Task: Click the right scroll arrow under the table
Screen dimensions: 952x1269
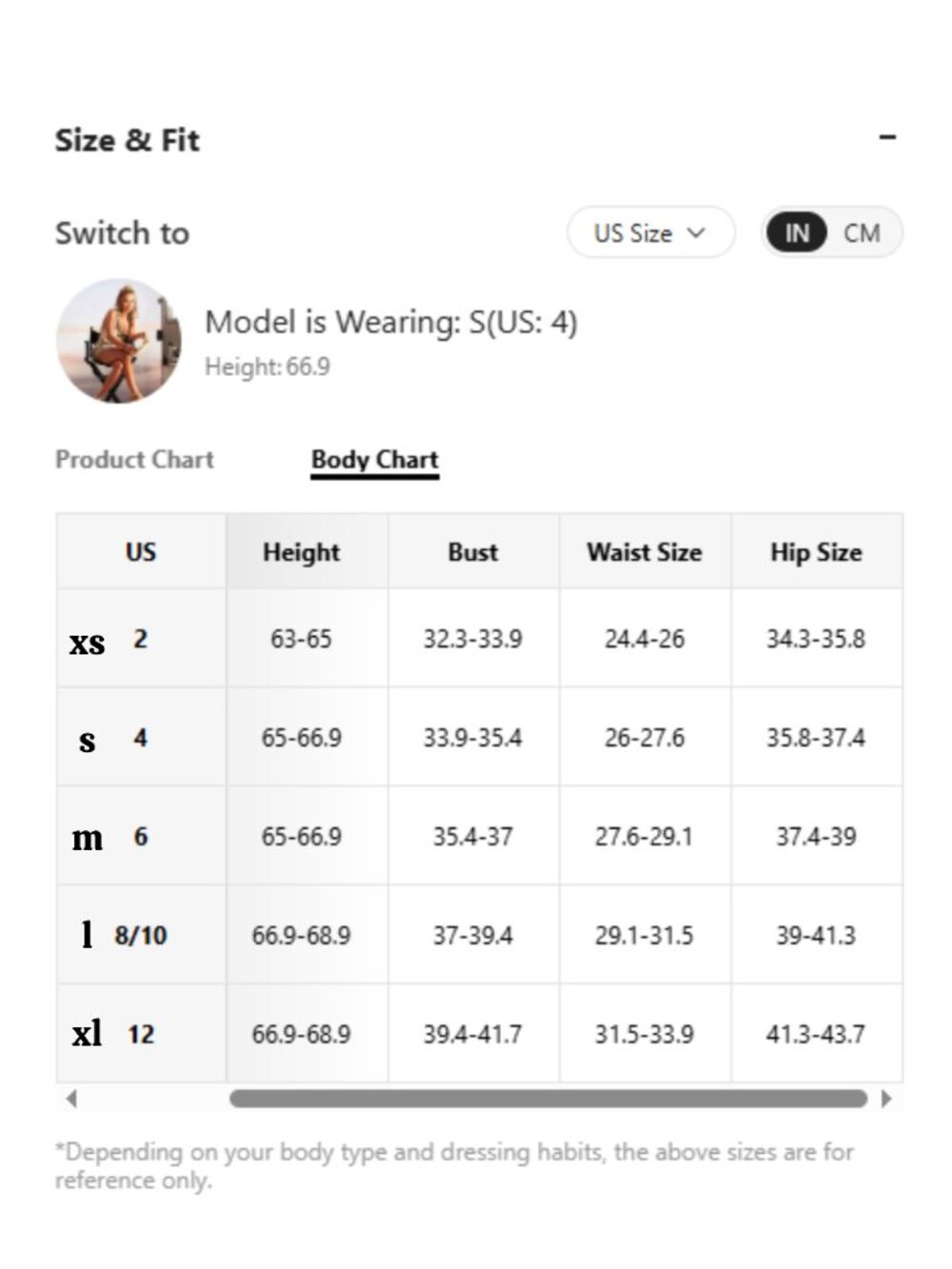Action: pos(886,1099)
